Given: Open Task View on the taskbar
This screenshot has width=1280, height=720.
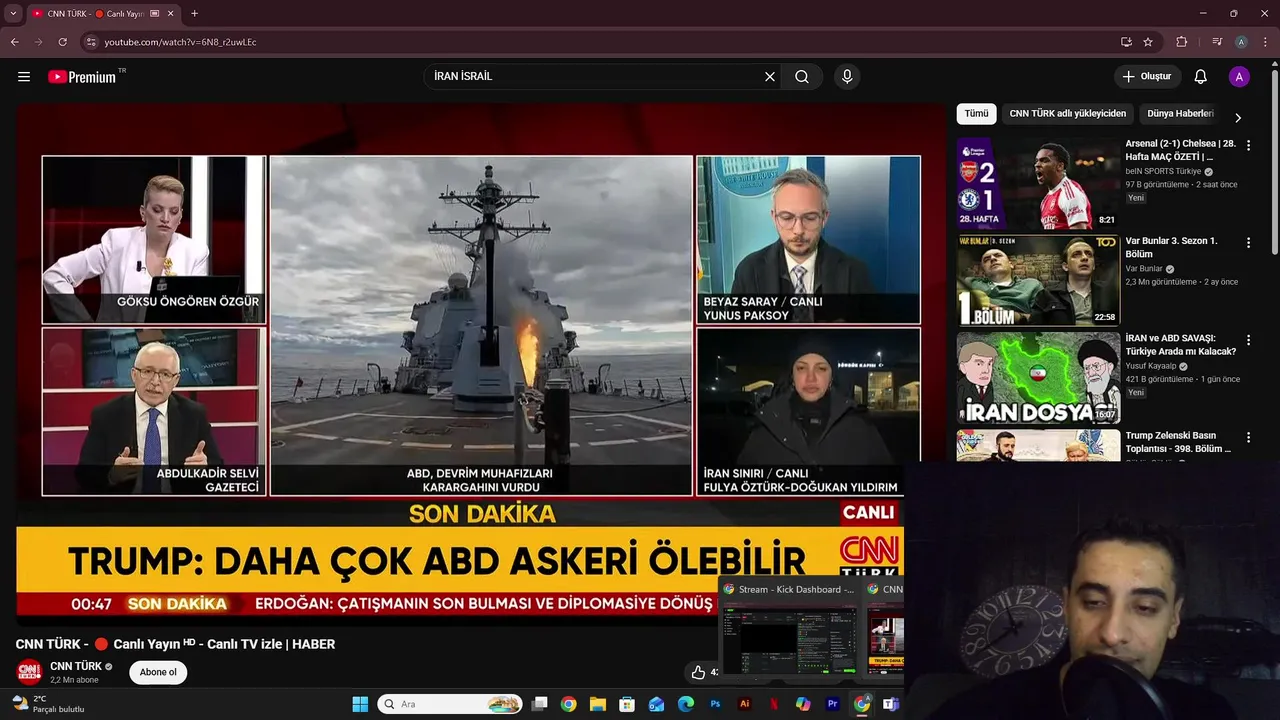Looking at the screenshot, I should pyautogui.click(x=540, y=704).
